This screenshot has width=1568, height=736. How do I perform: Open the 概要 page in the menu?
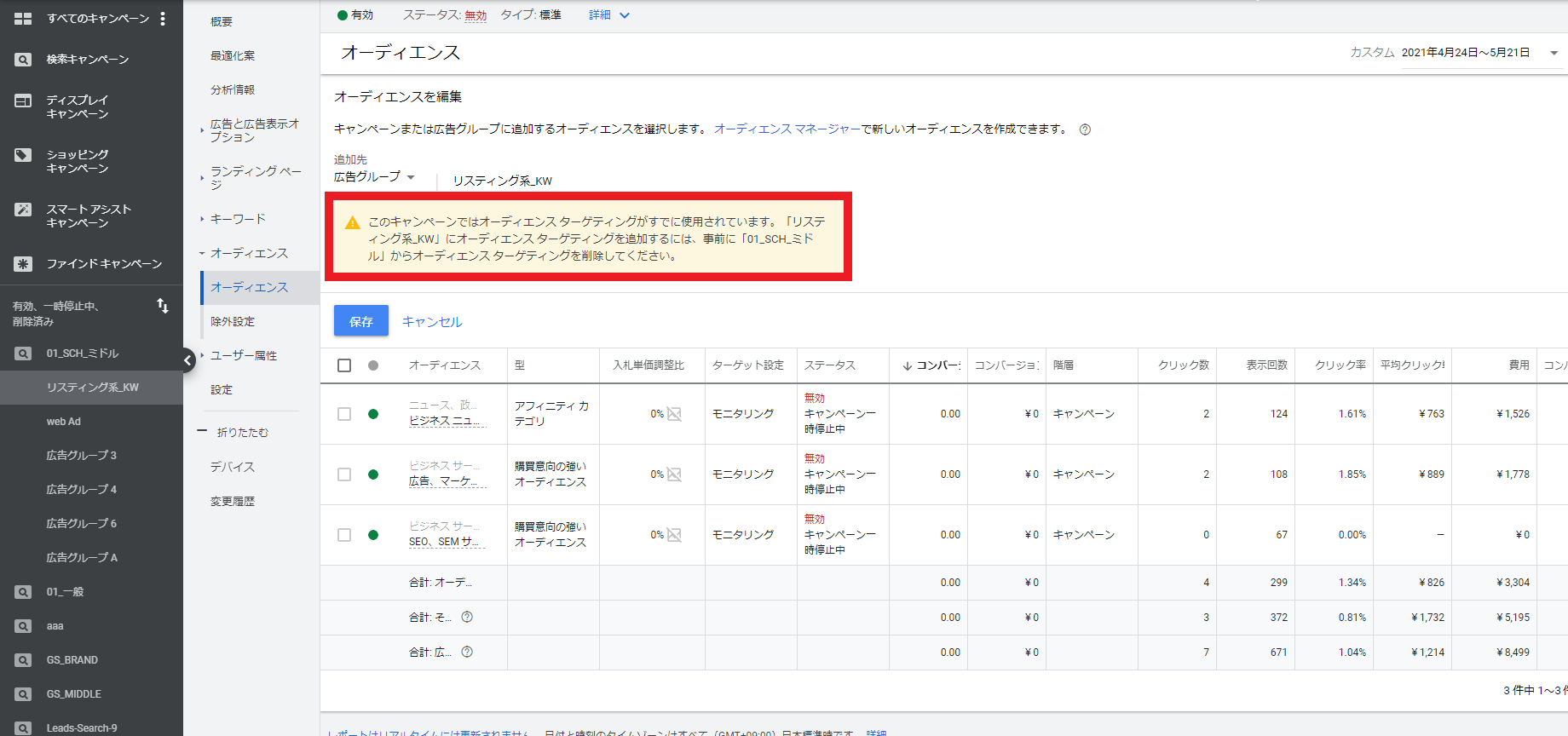(222, 21)
